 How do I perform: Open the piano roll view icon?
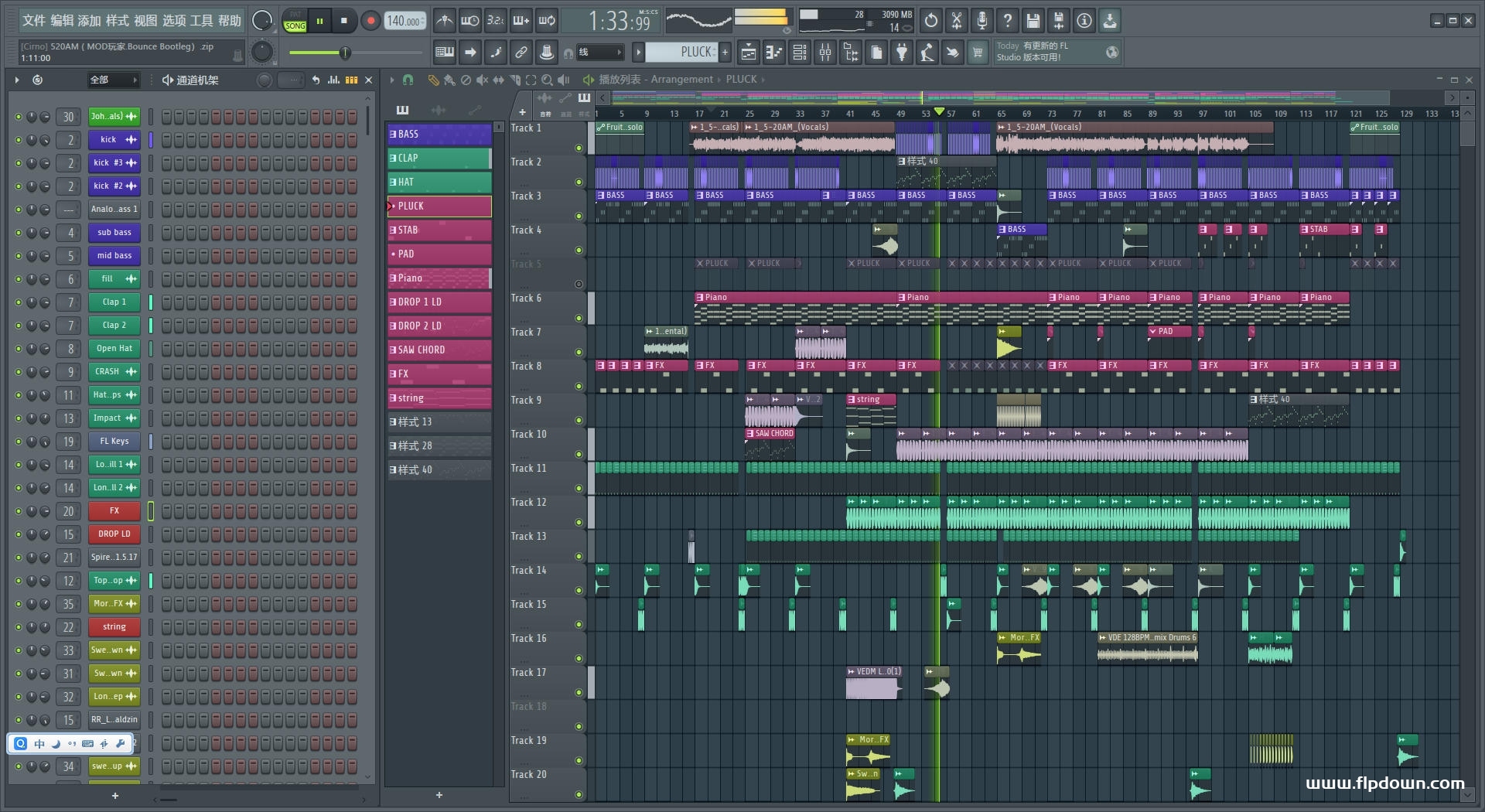pos(773,53)
